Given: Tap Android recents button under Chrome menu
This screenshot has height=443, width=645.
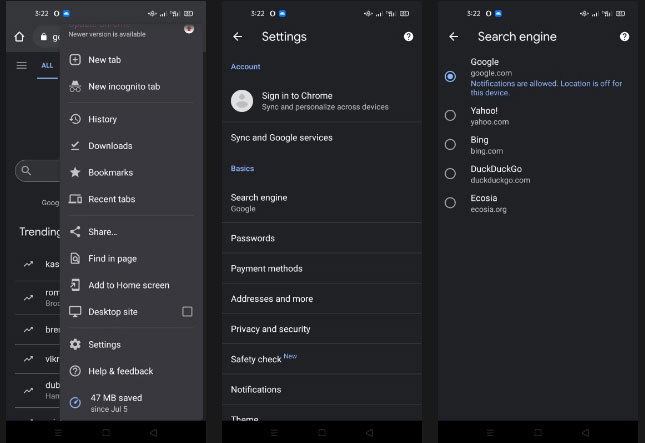Looking at the screenshot, I should click(x=58, y=432).
